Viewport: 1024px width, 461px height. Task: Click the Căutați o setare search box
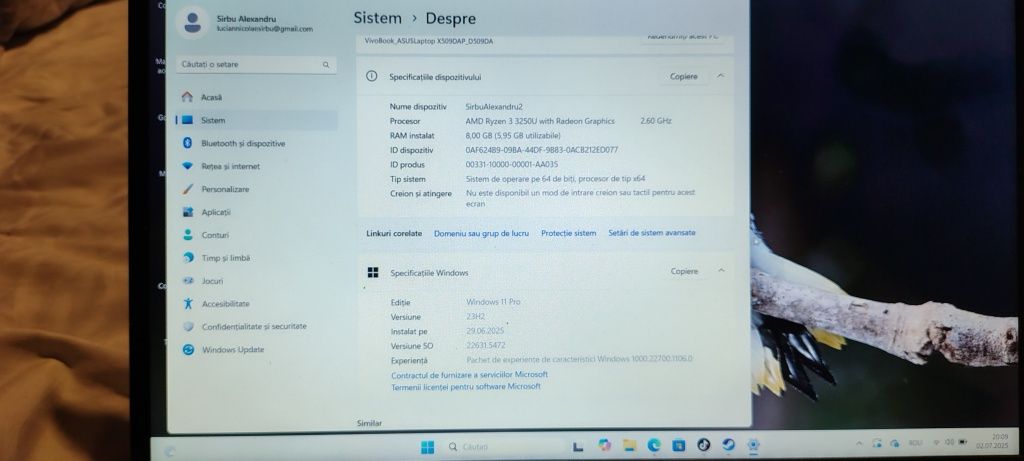(x=256, y=65)
